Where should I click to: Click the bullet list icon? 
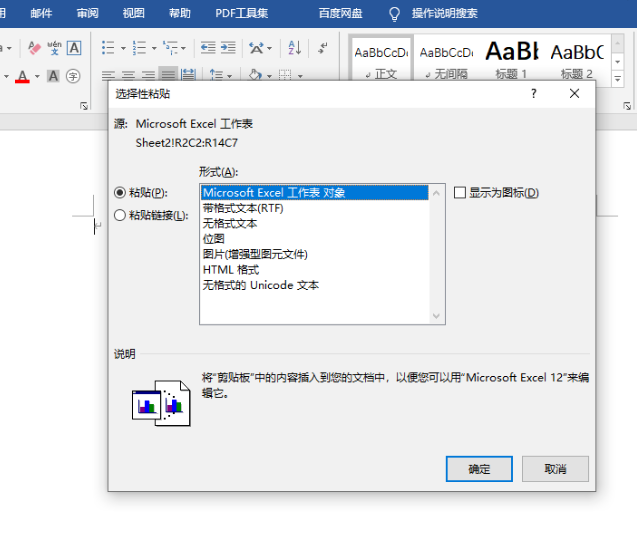point(108,48)
